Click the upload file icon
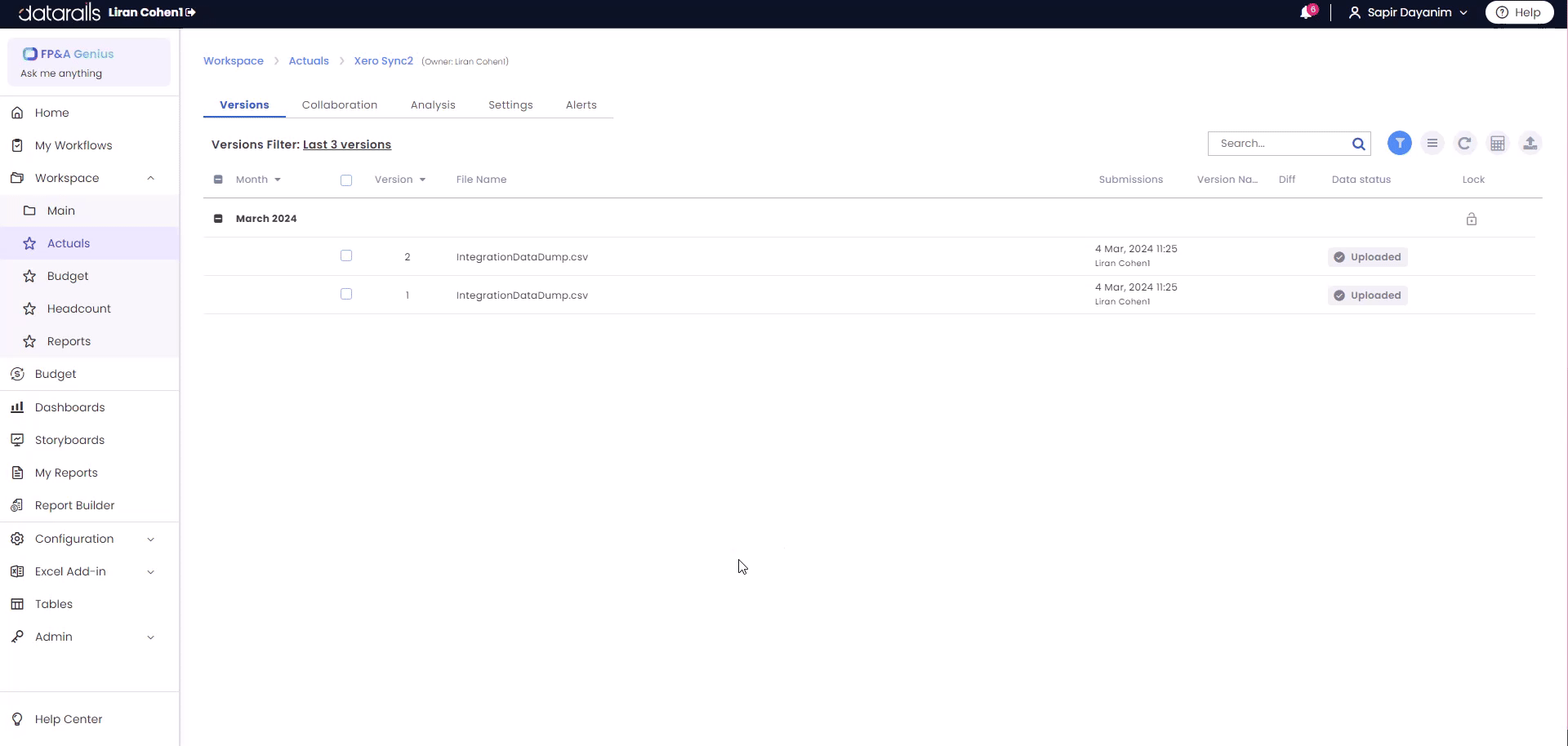Viewport: 1568px width, 746px height. click(x=1530, y=144)
